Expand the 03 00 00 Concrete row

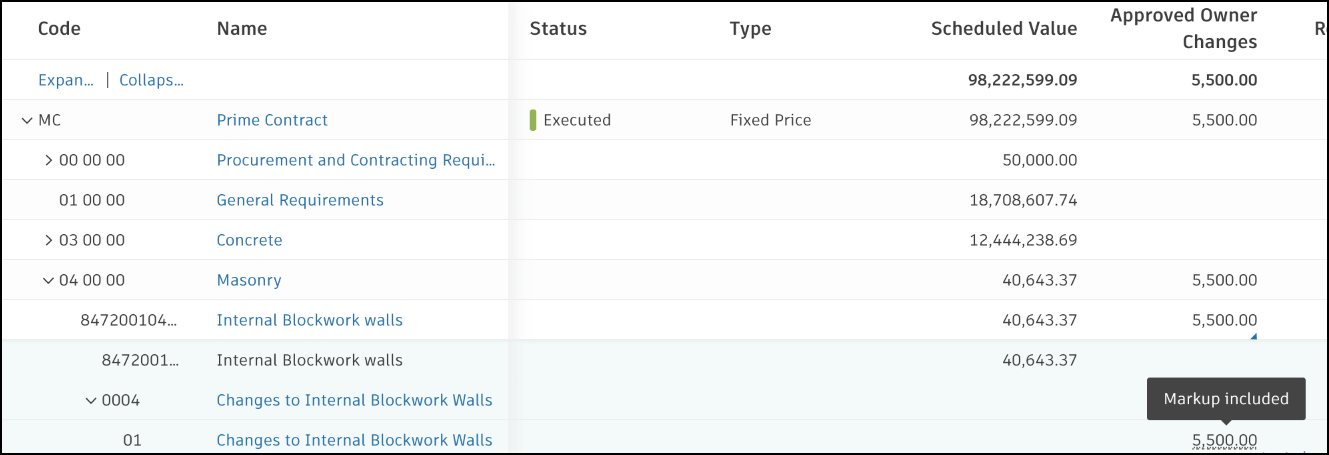coord(48,240)
